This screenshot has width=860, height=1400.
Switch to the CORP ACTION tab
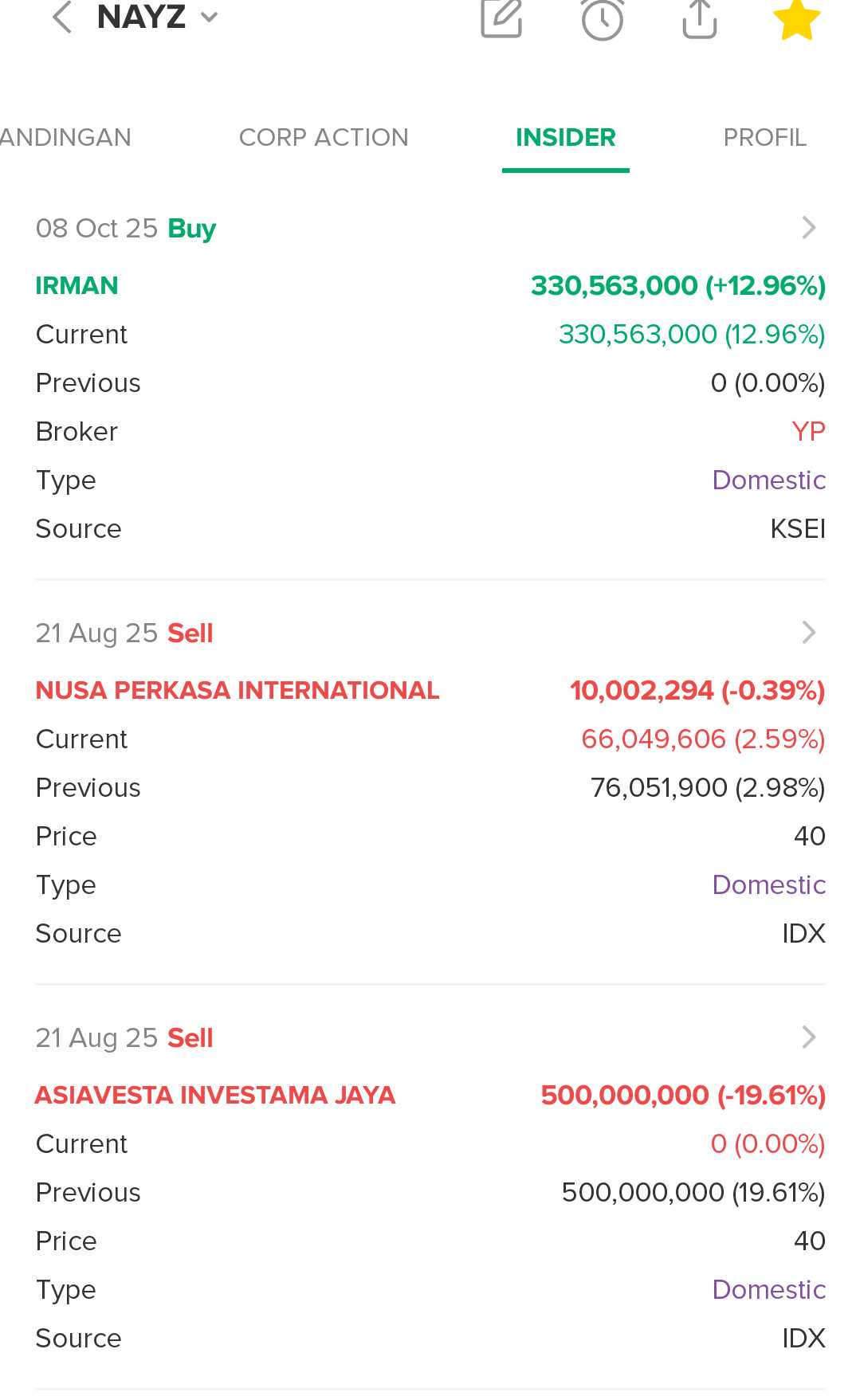(324, 137)
